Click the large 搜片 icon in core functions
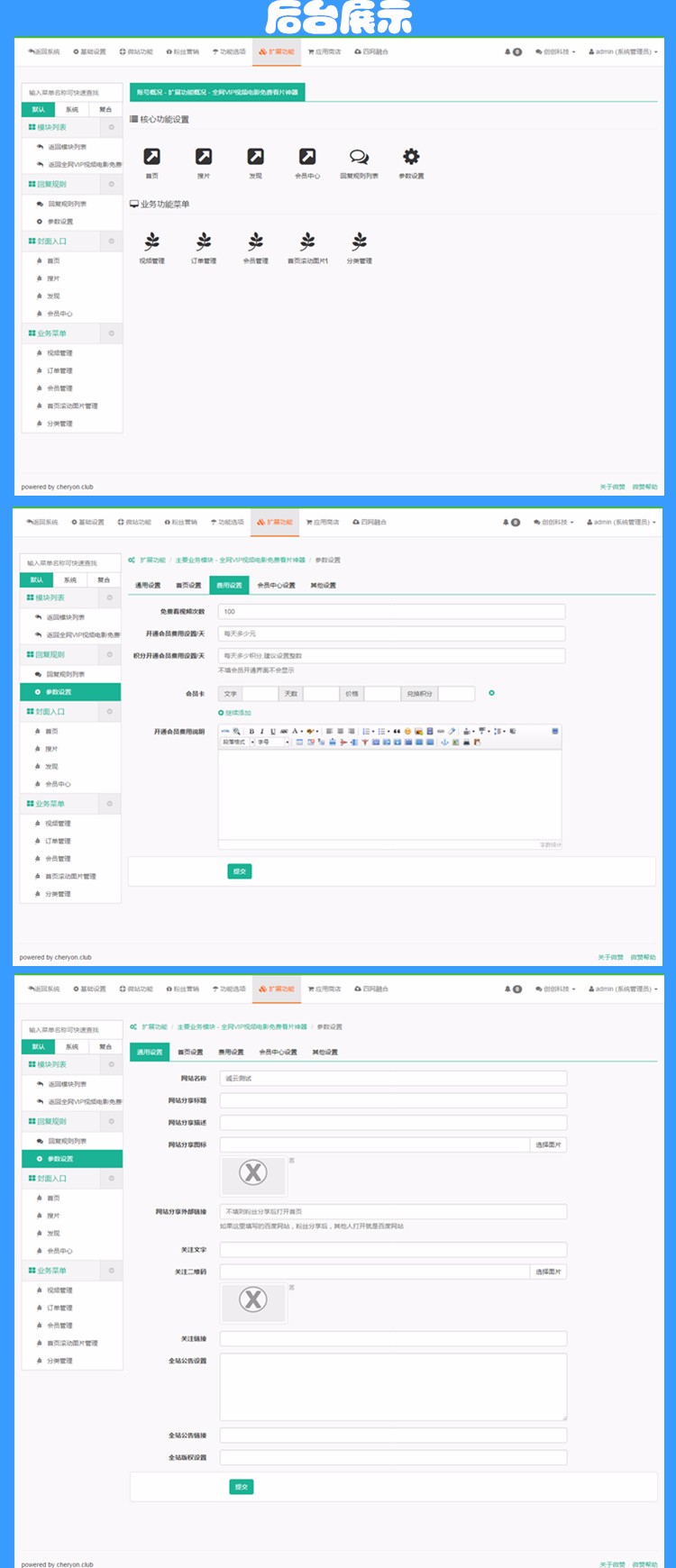 tap(204, 157)
